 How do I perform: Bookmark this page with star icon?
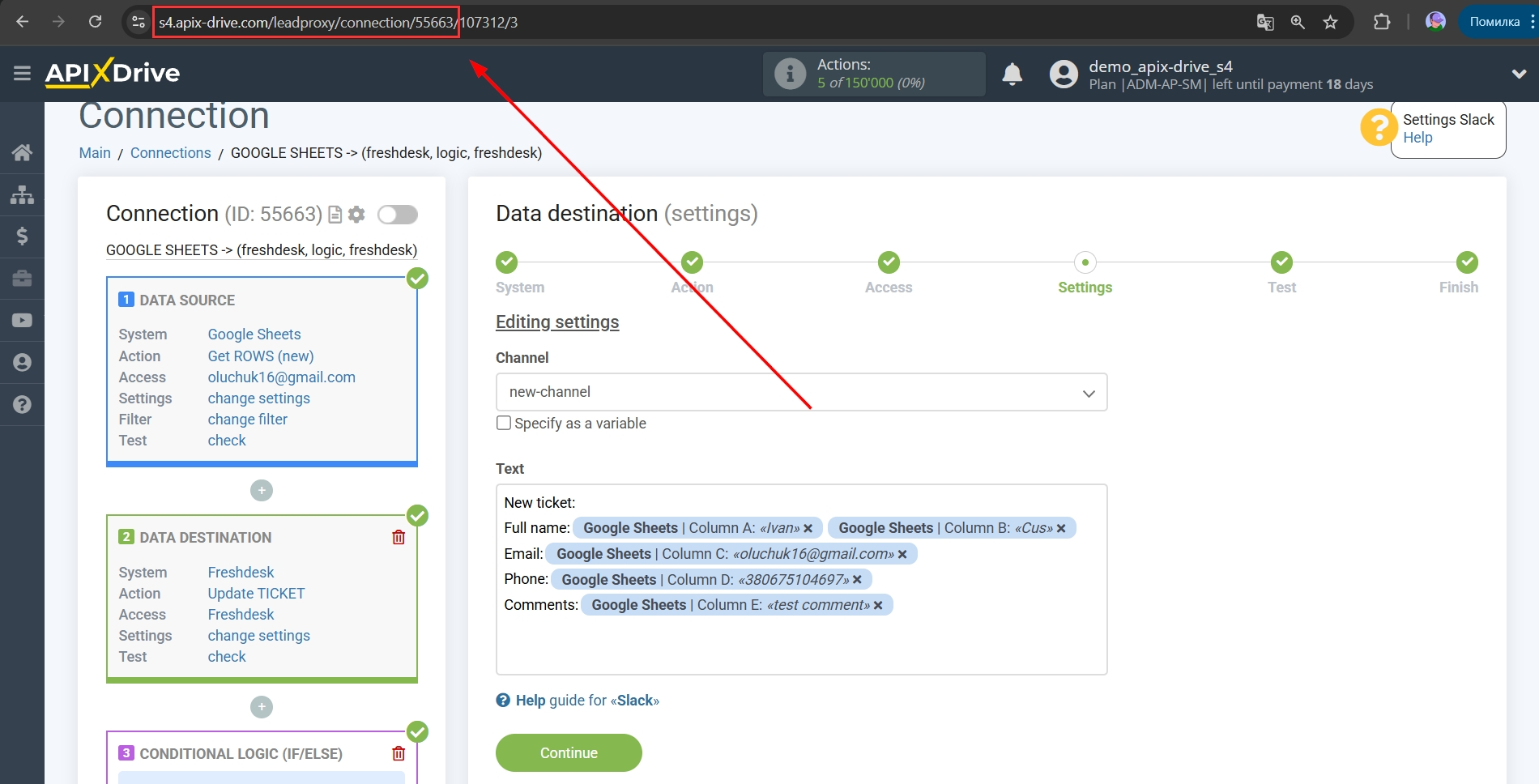pos(1330,22)
